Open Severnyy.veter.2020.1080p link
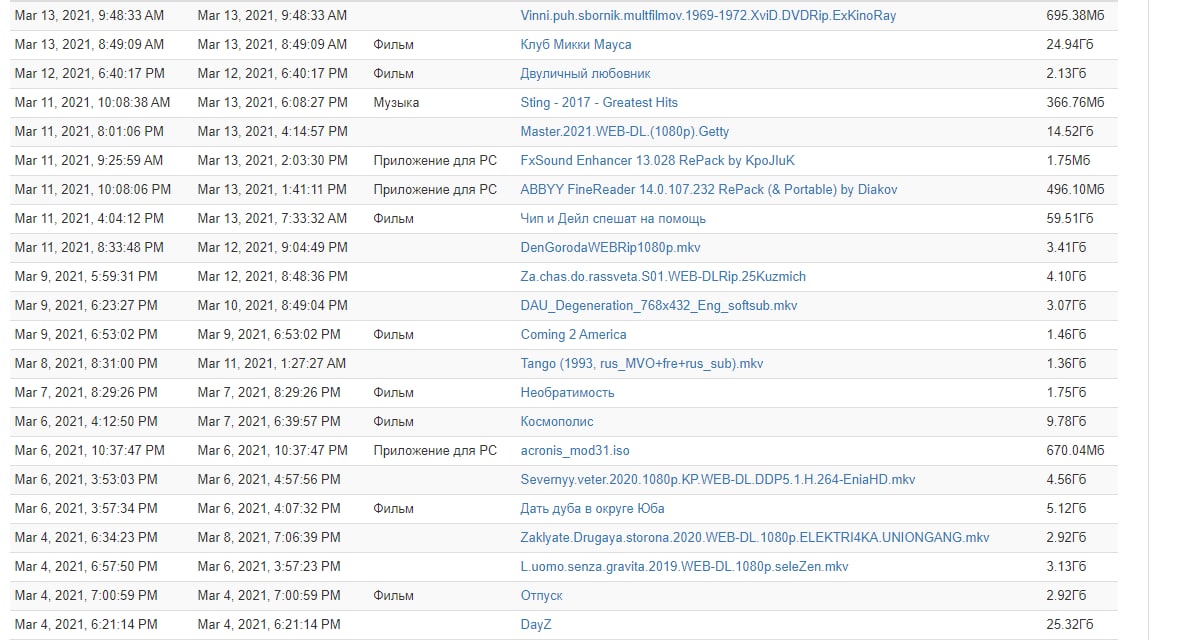Viewport: 1204px width, 640px height. pyautogui.click(x=718, y=480)
